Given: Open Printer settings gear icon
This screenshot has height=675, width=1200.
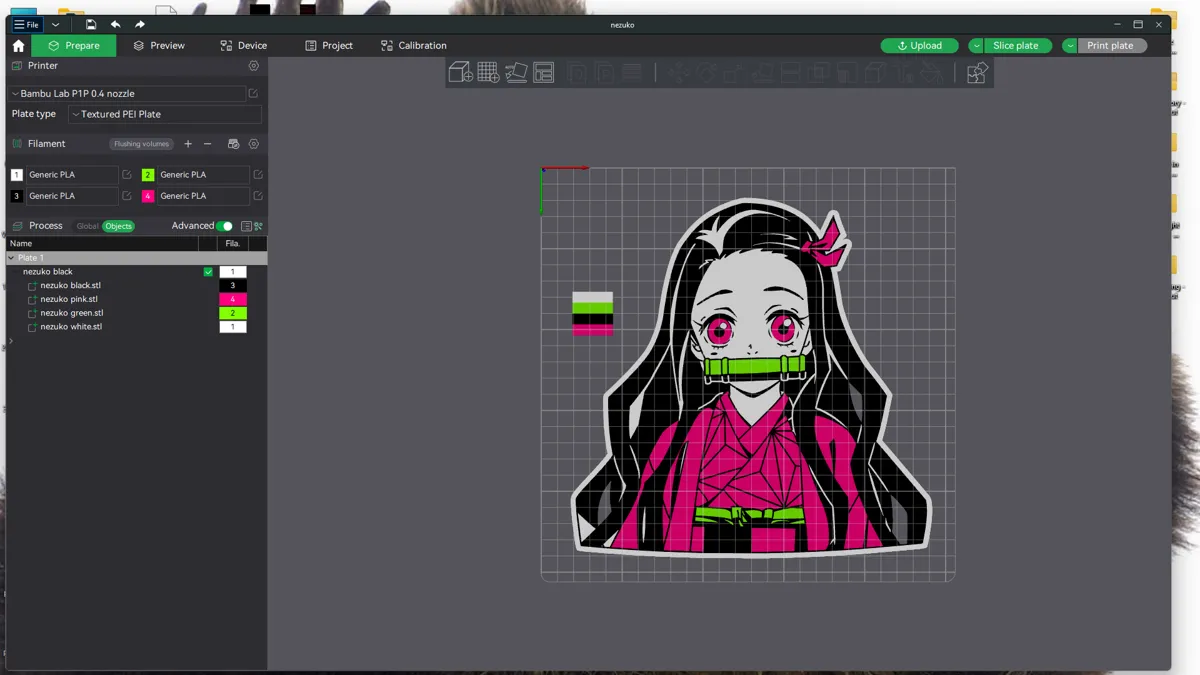Looking at the screenshot, I should [254, 66].
